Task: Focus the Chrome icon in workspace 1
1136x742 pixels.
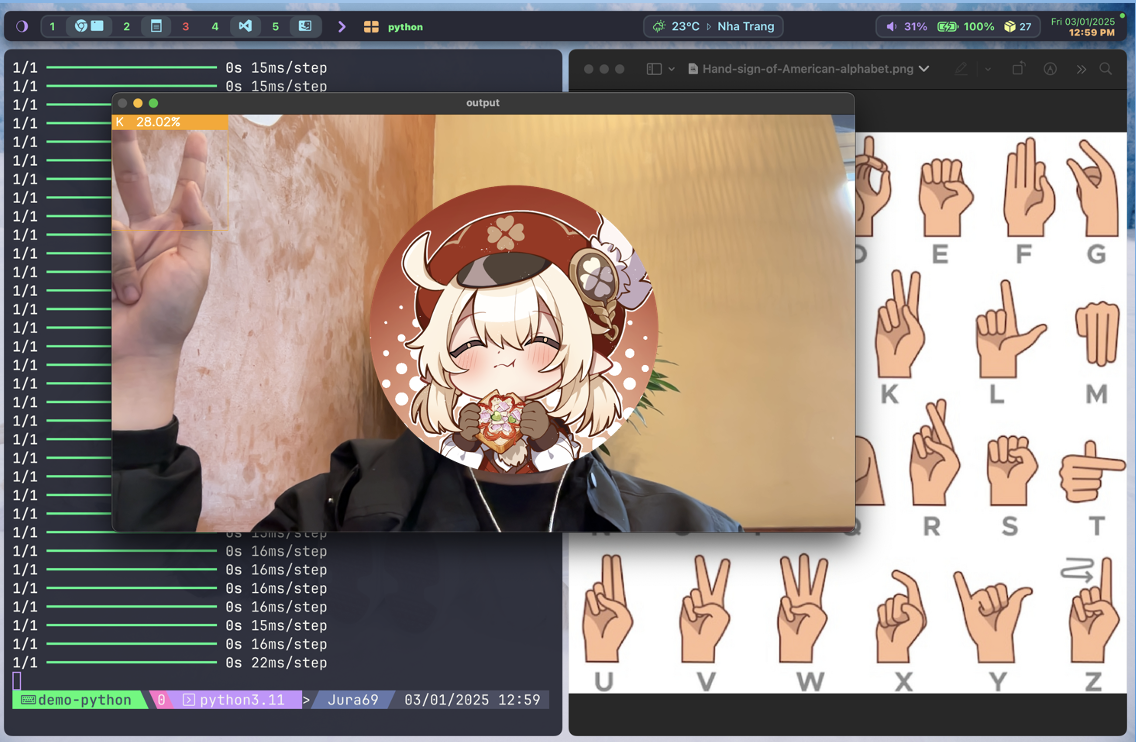Action: (x=80, y=26)
